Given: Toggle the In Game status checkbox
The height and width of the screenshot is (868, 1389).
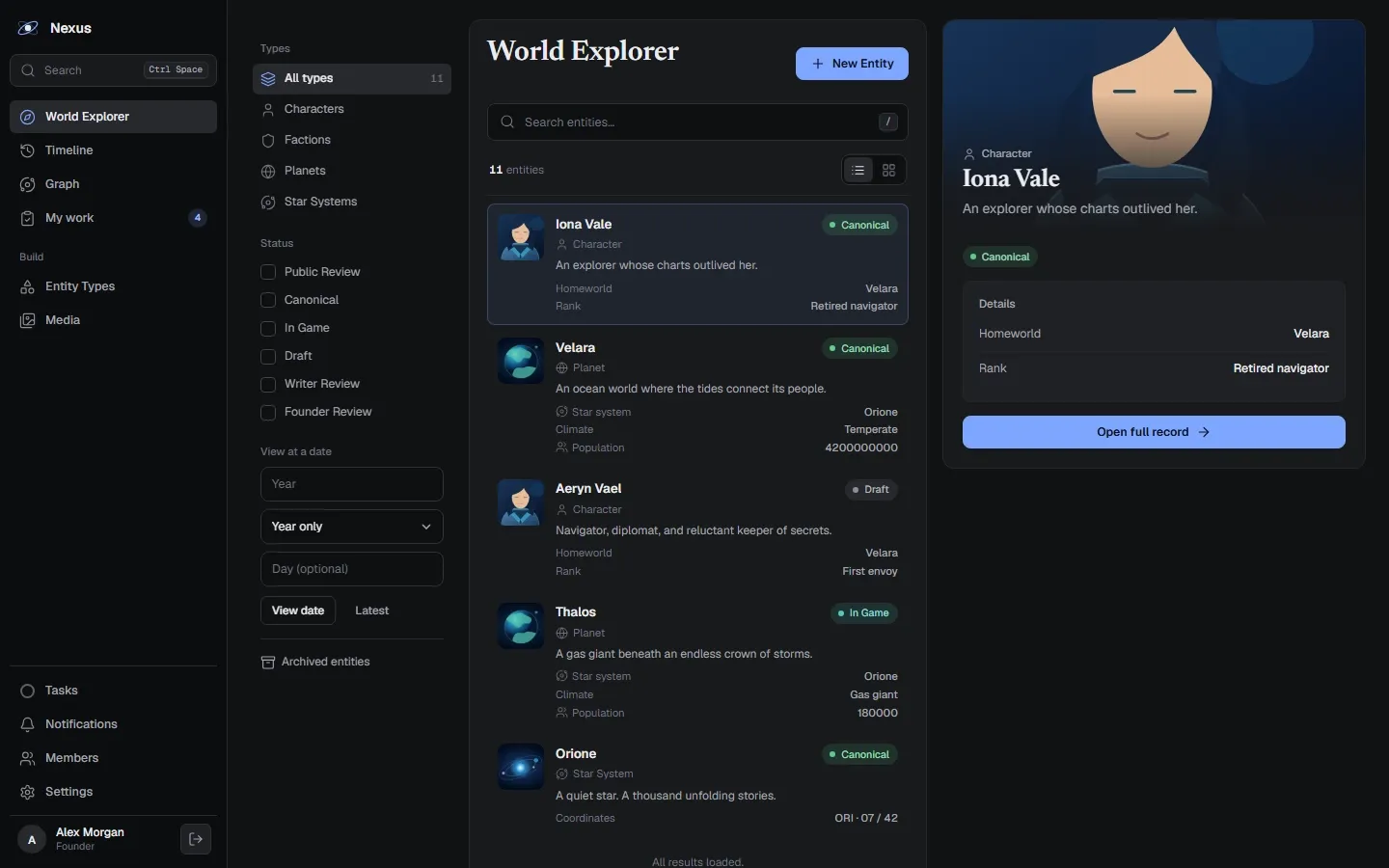Looking at the screenshot, I should [268, 328].
